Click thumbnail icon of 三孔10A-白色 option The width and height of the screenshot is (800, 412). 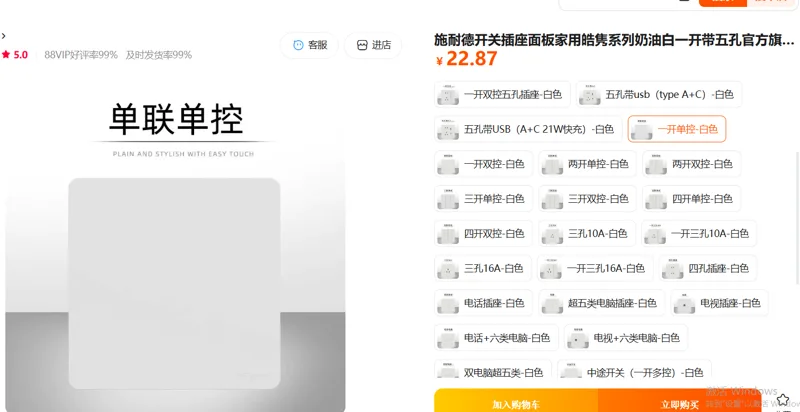pos(552,234)
